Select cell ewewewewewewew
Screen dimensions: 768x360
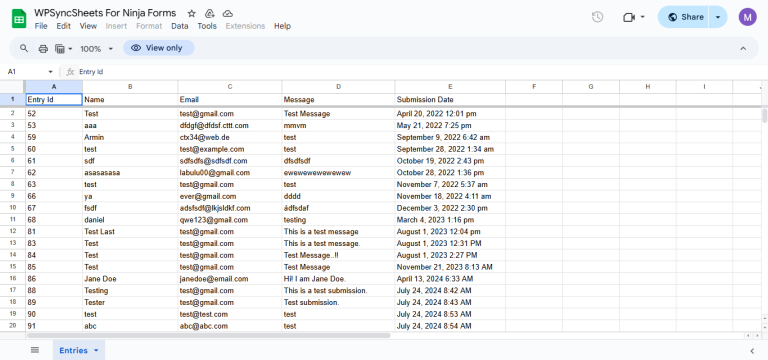click(x=338, y=172)
